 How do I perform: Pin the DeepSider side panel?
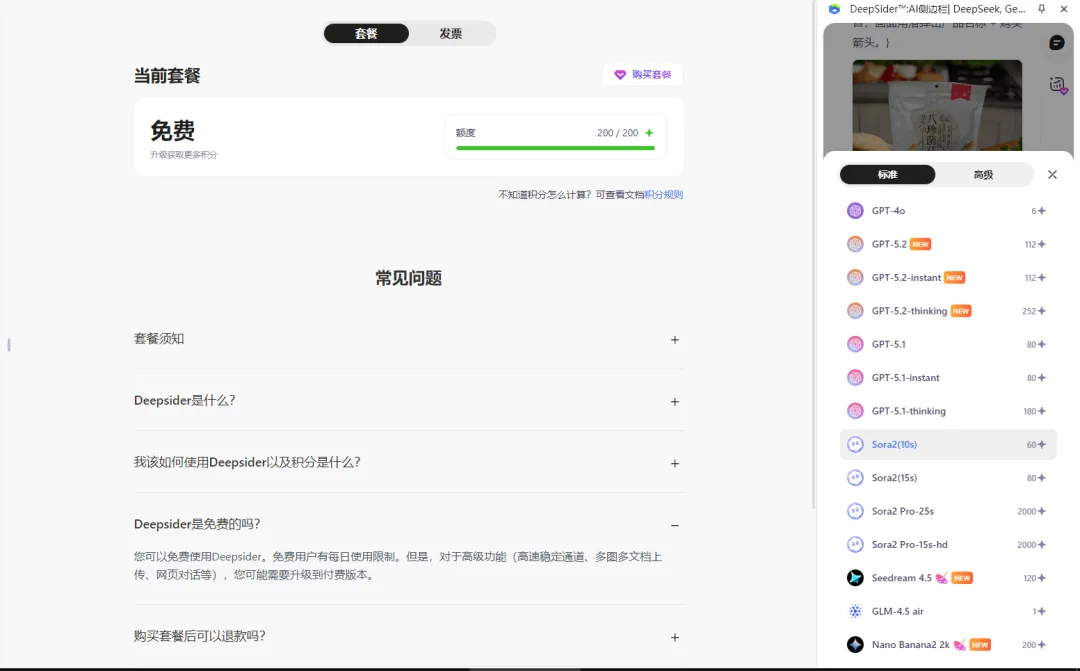pos(1041,9)
